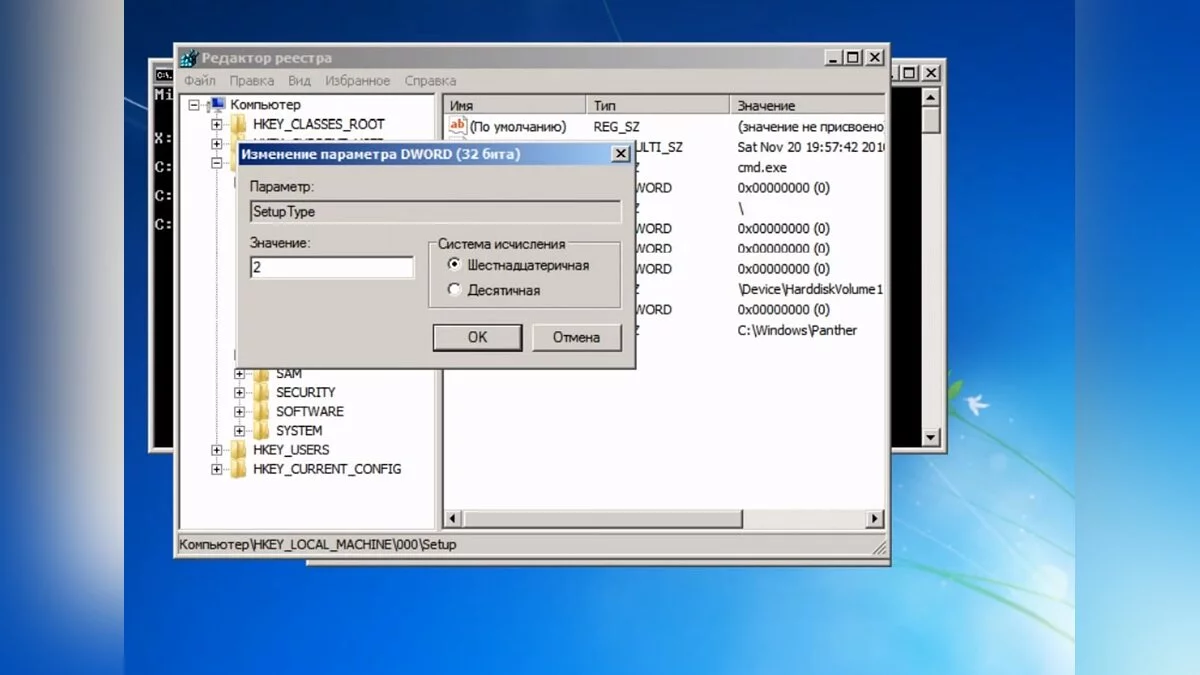Confirm the DWORD value with OK
The image size is (1200, 675).
pos(477,337)
